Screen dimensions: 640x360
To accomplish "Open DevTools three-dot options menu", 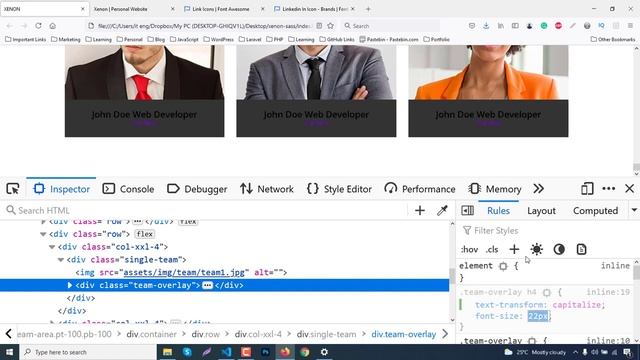I will point(609,189).
